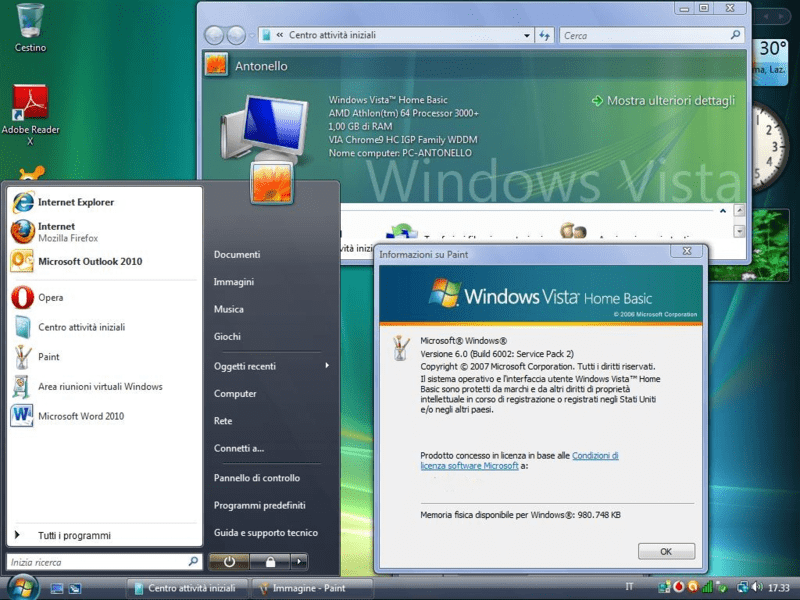
Task: Click the green signal bars tray icon
Action: click(x=707, y=587)
